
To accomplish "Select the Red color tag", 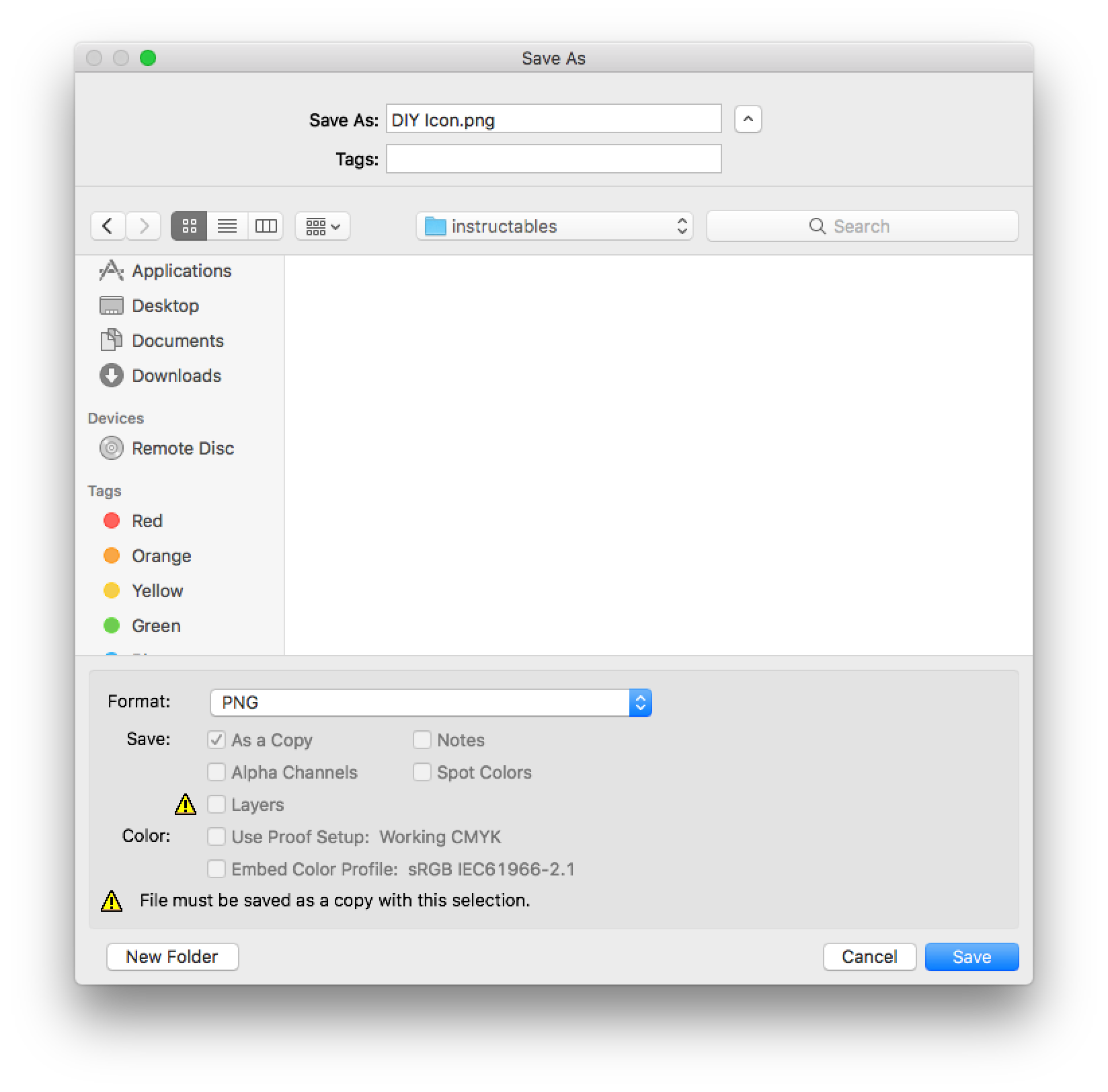I will [147, 520].
